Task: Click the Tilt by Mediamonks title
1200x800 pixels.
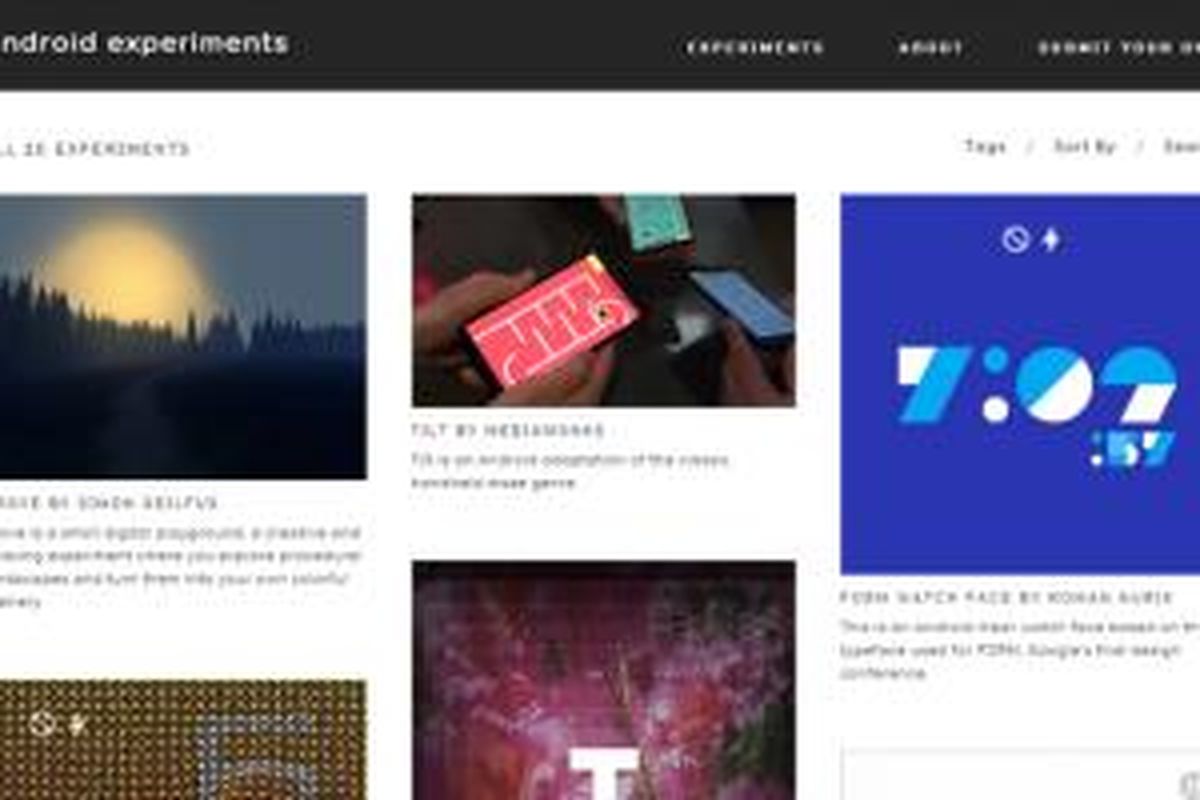Action: click(508, 431)
